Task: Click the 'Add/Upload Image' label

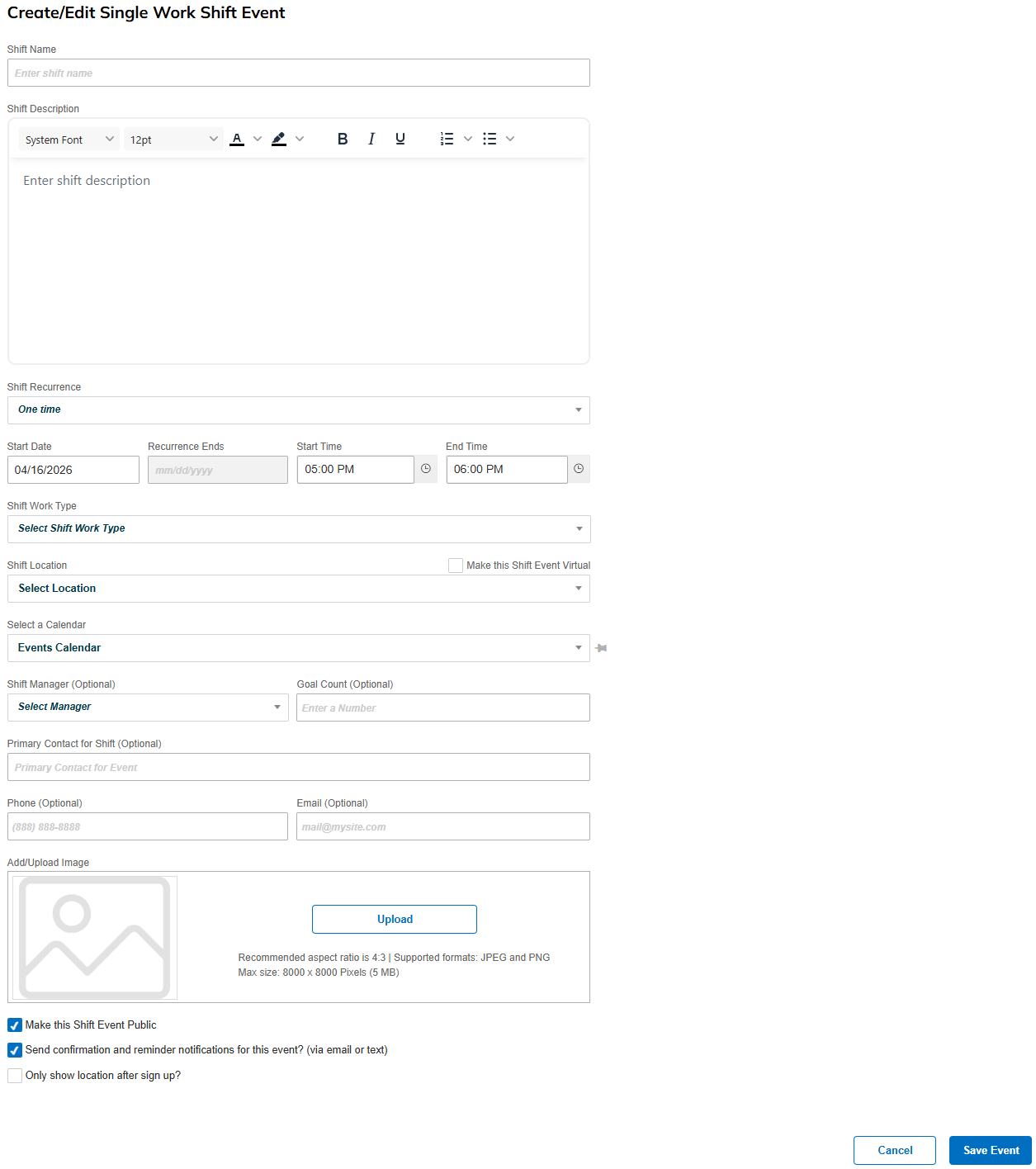Action: [x=48, y=863]
